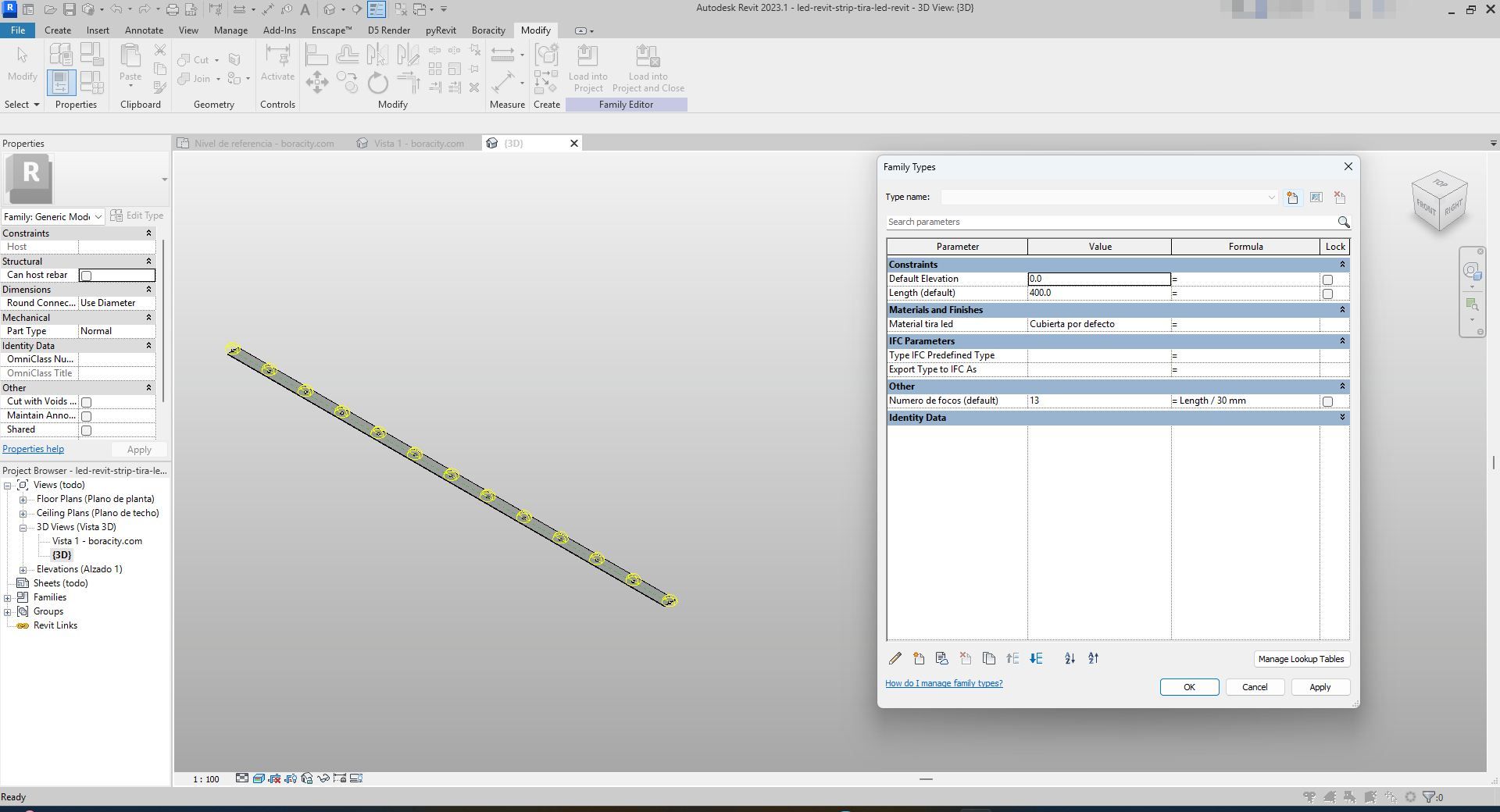Open the Steering Wheels navigation icon
The height and width of the screenshot is (812, 1500).
point(1472,271)
